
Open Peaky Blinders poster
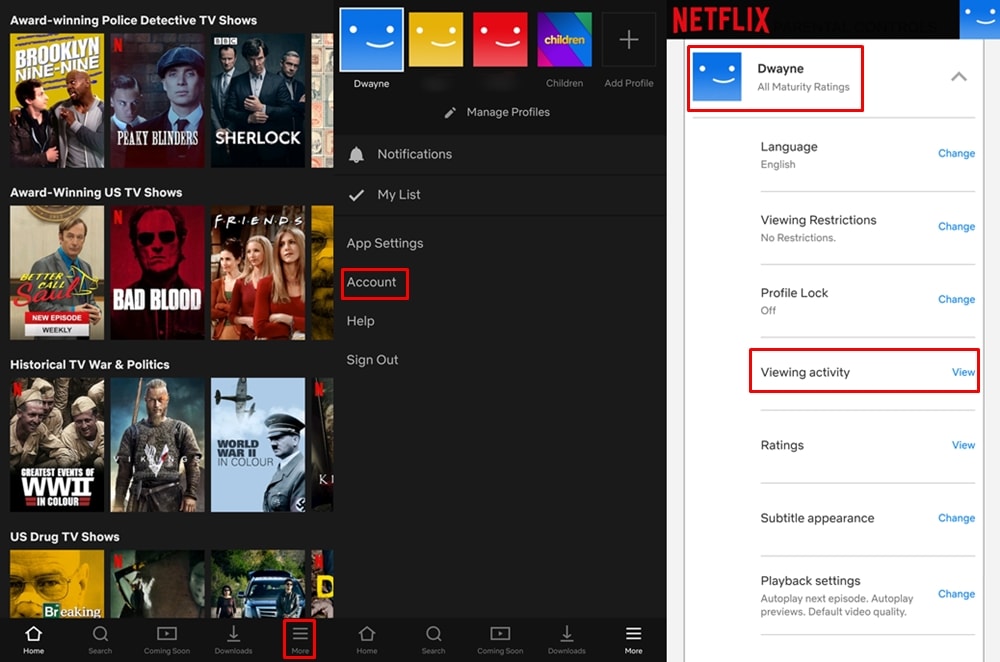tap(158, 101)
